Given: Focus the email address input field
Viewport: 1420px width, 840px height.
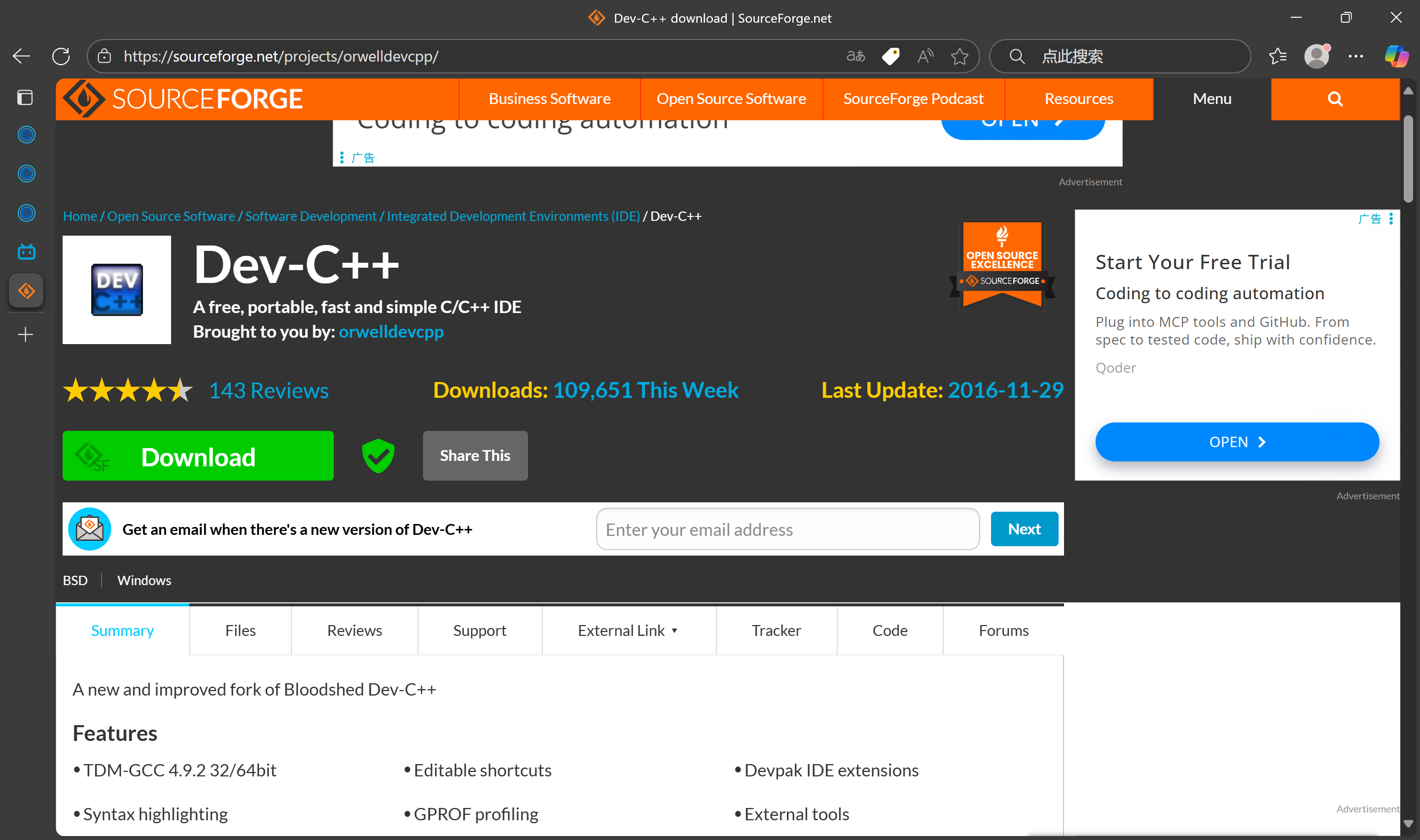Looking at the screenshot, I should [x=787, y=529].
